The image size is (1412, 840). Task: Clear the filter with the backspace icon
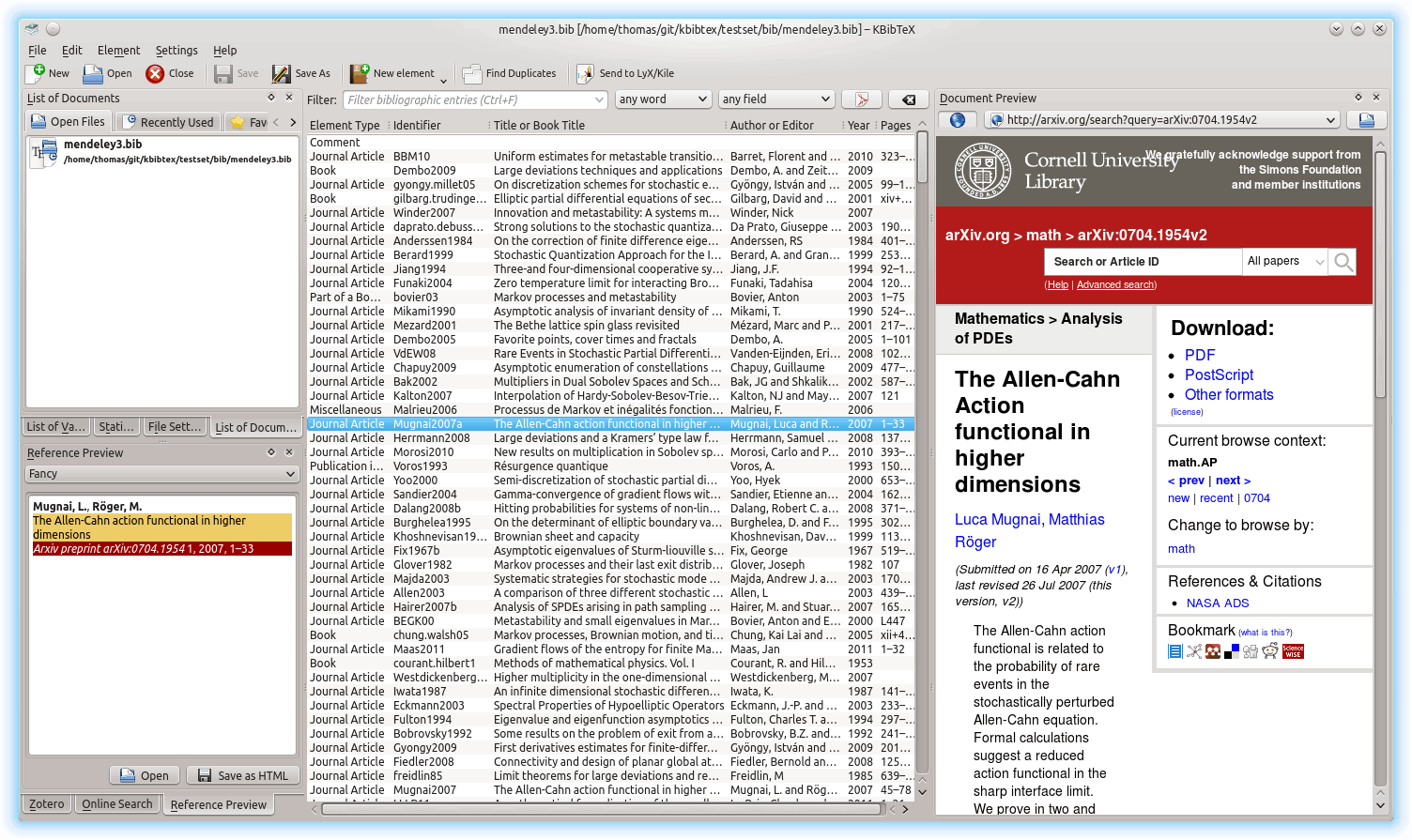point(908,99)
